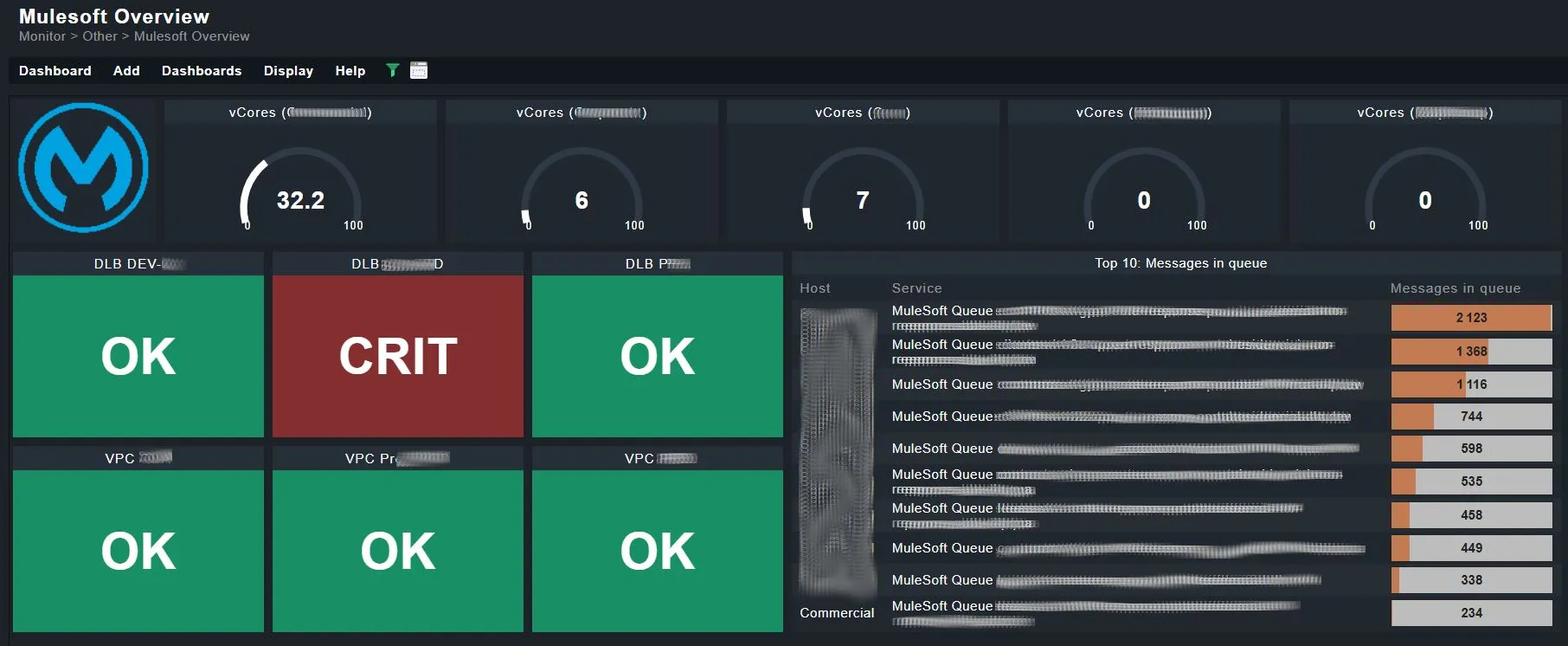Open the Help menu

(350, 71)
